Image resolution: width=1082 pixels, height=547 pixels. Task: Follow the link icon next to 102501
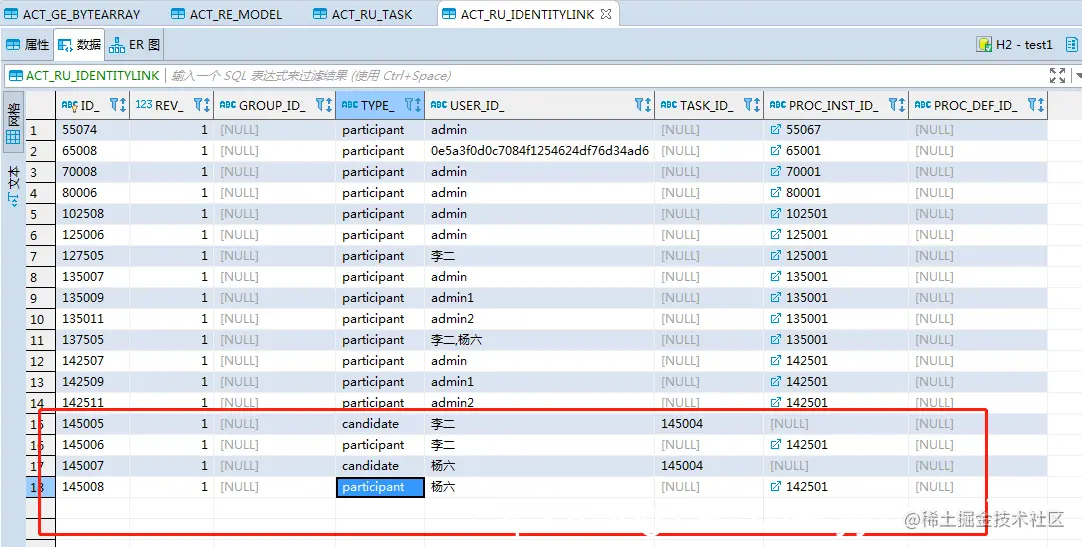pos(776,214)
